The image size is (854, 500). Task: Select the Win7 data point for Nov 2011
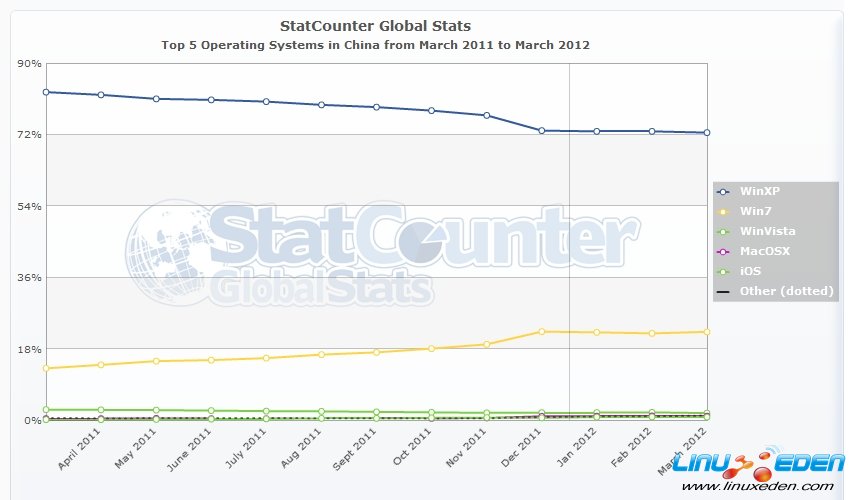486,344
